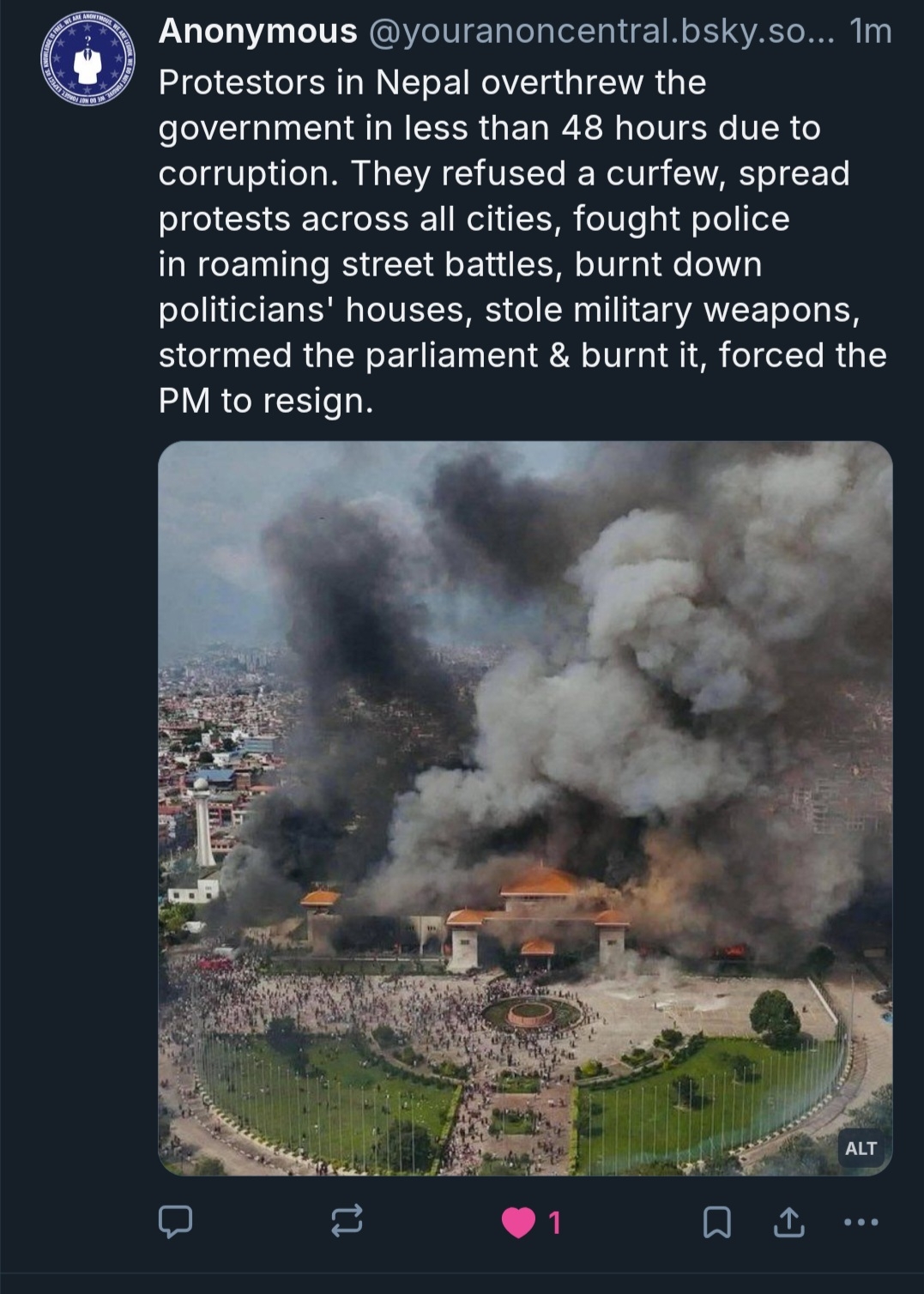The image size is (924, 1294).
Task: Share the post using upload-arrow icon
Action: point(789,1222)
